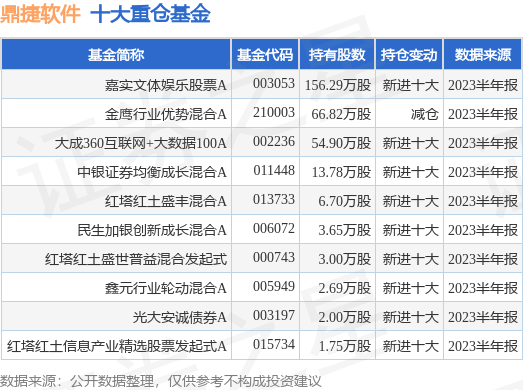Click 新进十大 in the 嘉实文体娱乐股票A row
Screen dimensions: 523x390
point(411,85)
